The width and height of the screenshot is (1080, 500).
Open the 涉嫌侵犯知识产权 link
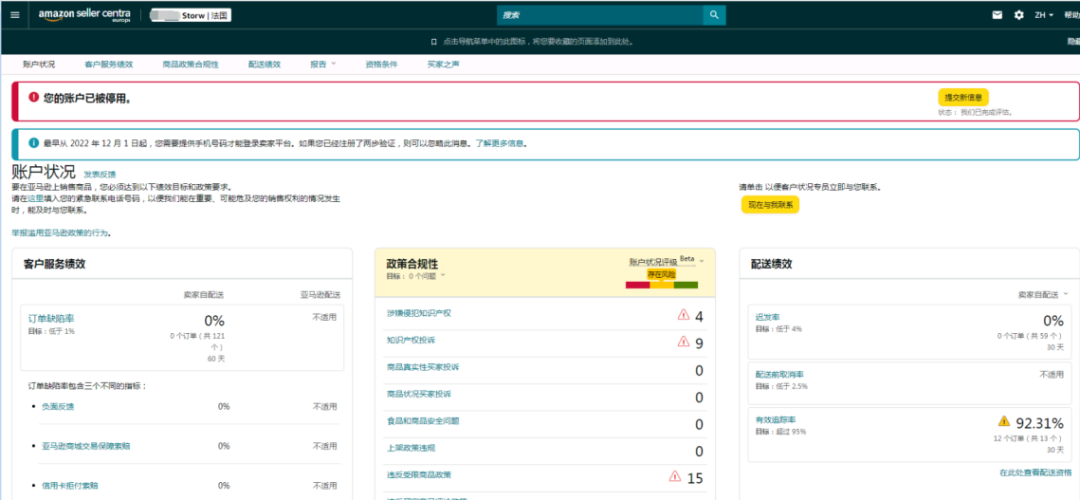[419, 313]
